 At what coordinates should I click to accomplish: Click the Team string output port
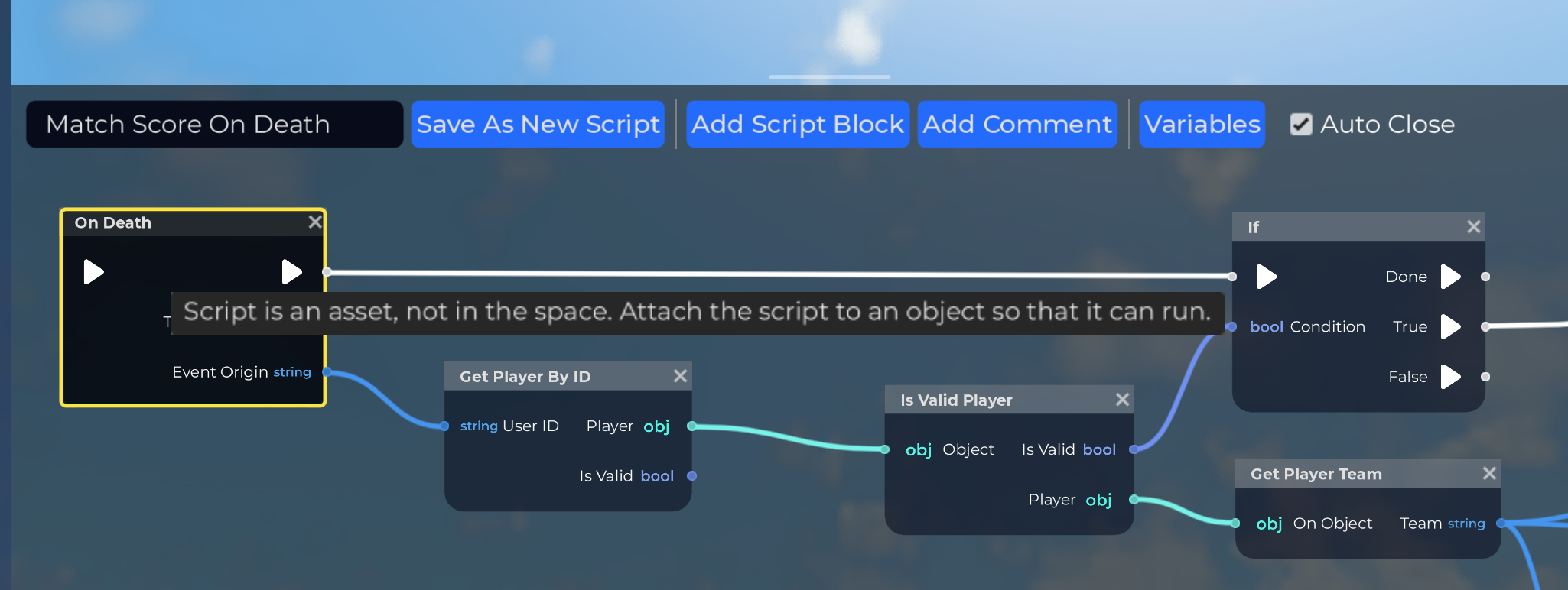pos(1501,524)
